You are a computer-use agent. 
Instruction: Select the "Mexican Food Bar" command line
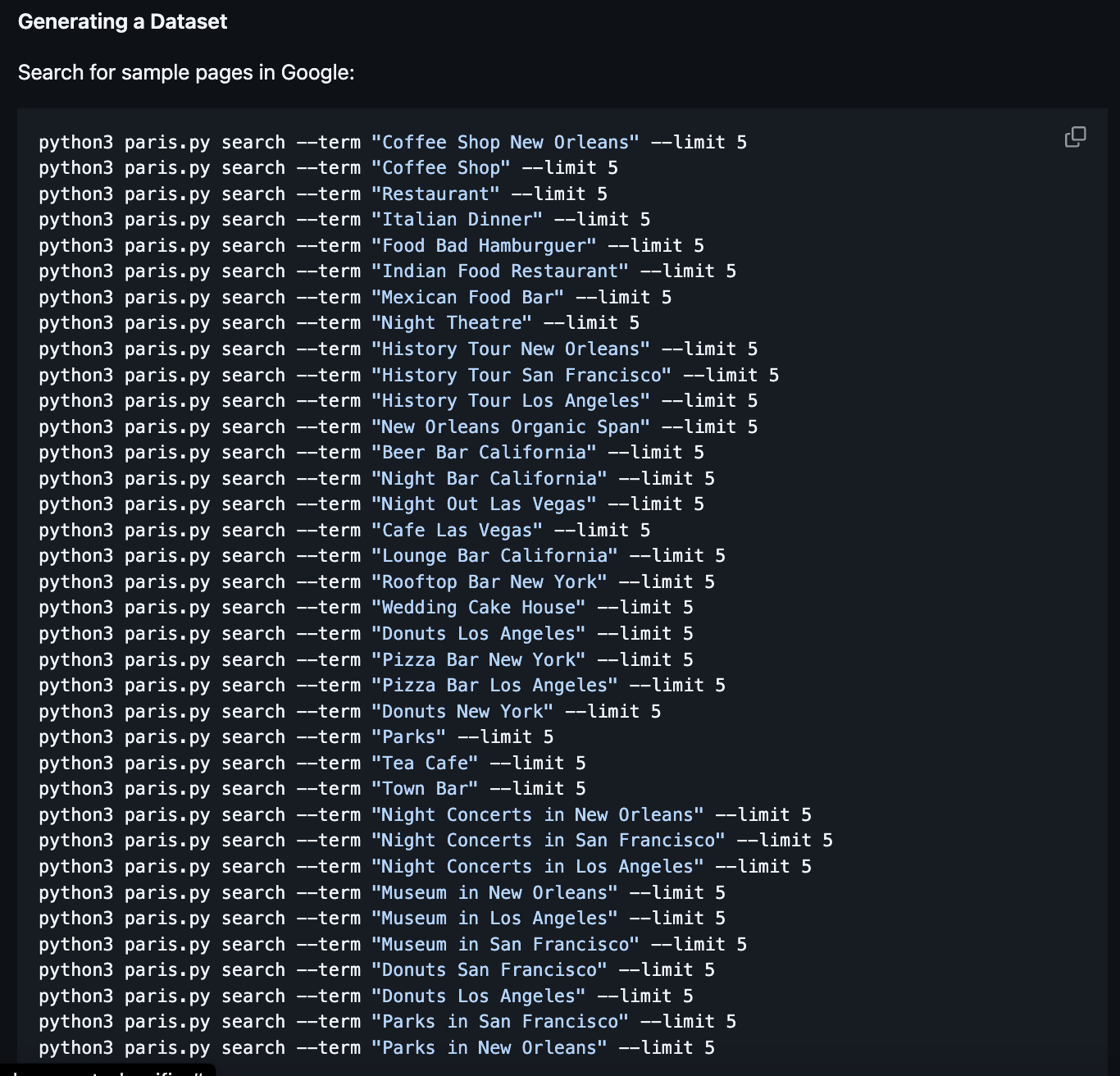pyautogui.click(x=354, y=297)
